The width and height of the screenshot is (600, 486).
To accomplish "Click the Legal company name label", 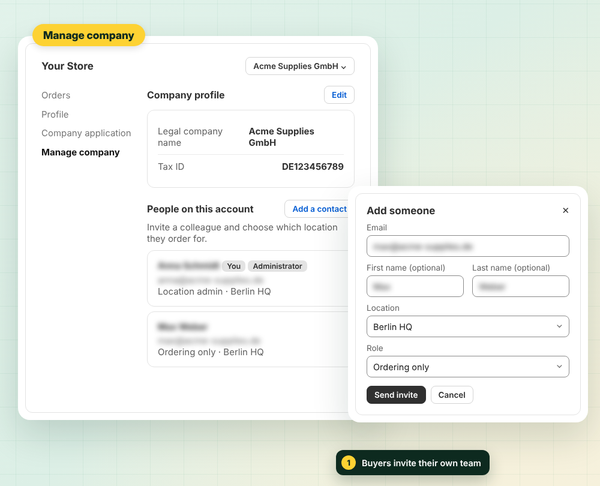I will 190,137.
